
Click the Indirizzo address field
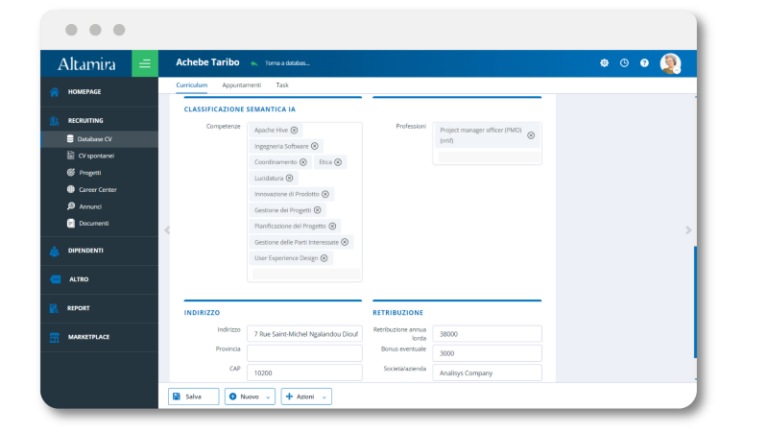[305, 334]
